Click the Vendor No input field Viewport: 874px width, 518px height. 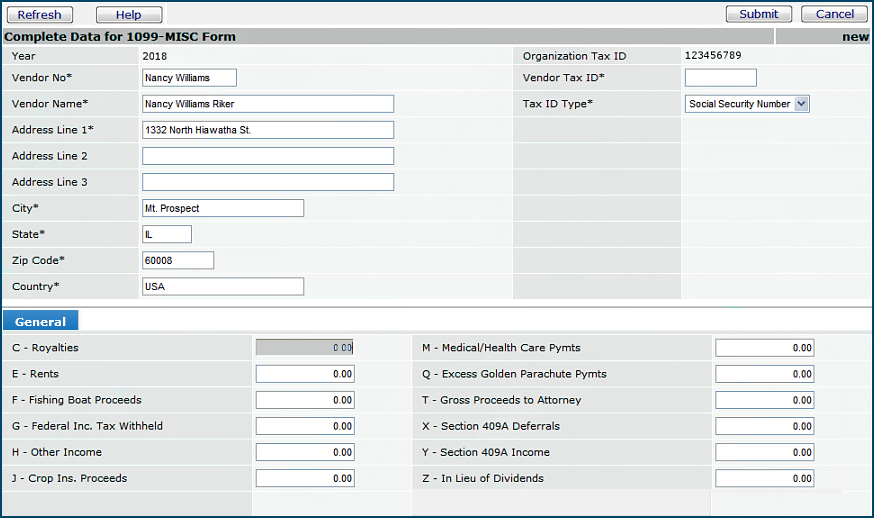click(189, 78)
